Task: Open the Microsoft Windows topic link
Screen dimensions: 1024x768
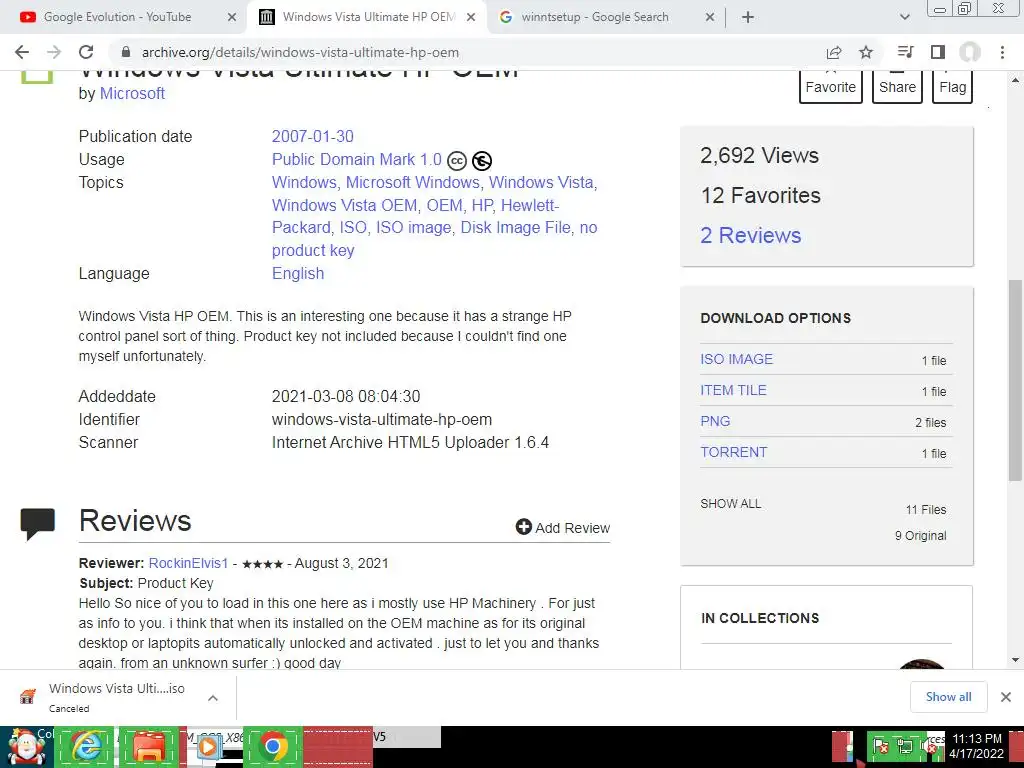Action: [x=413, y=182]
